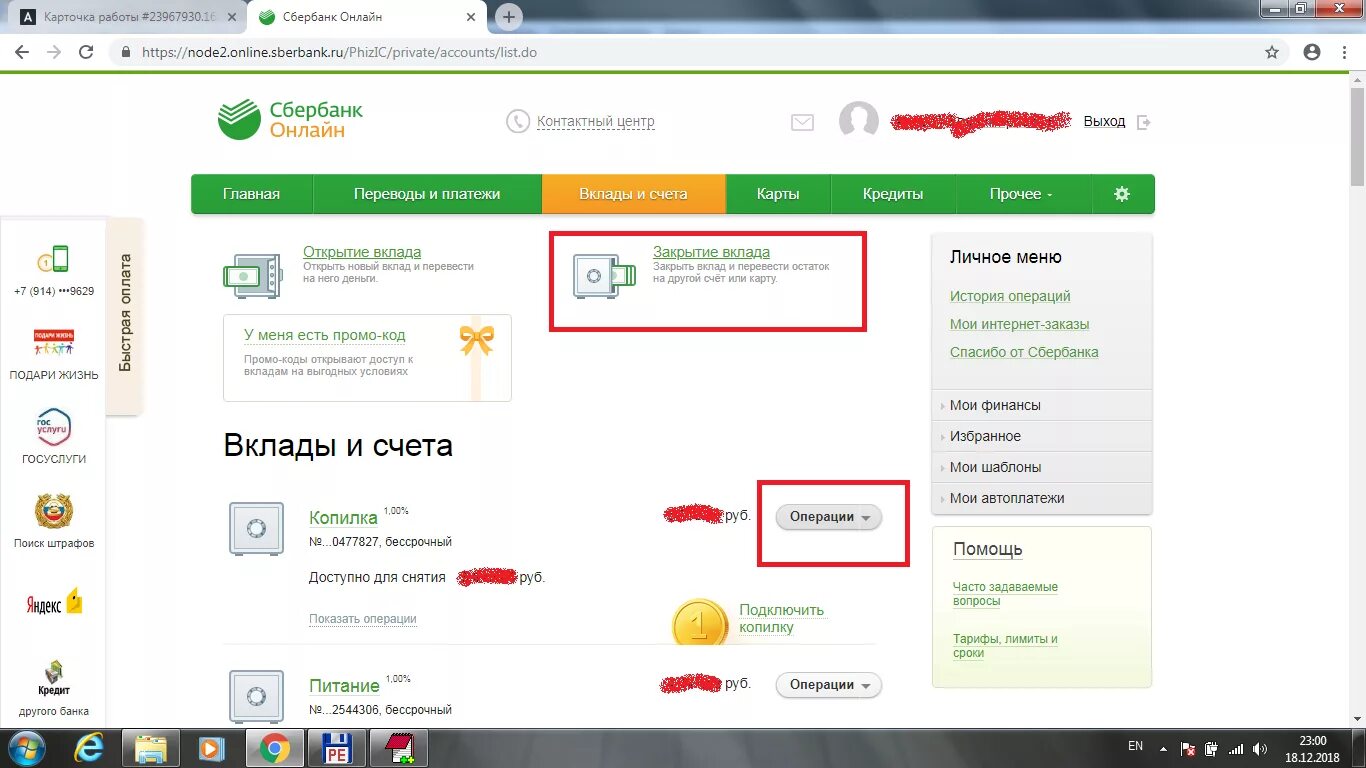Click the Подключить копилку link
This screenshot has width=1366, height=768.
point(782,619)
